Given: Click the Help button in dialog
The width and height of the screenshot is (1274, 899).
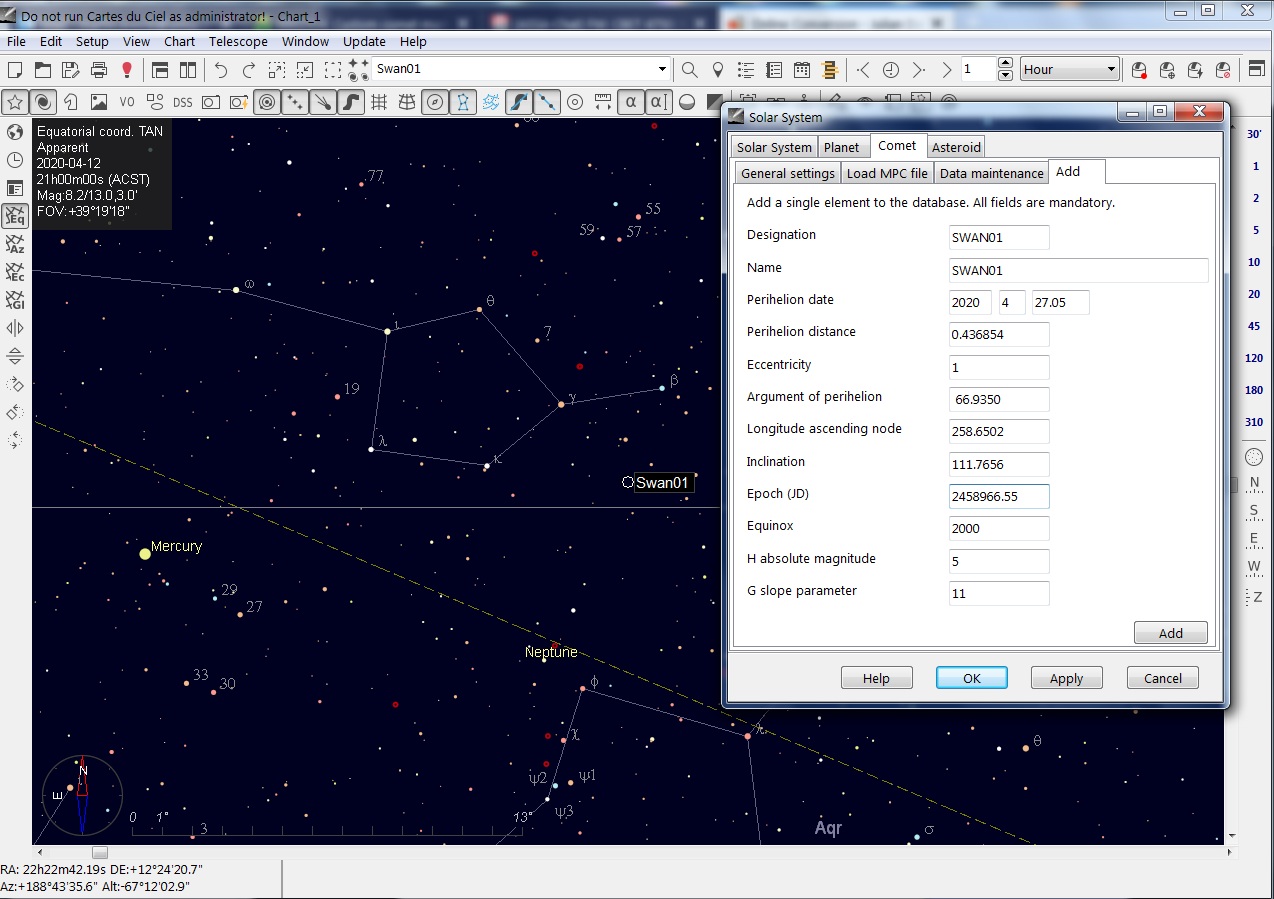Looking at the screenshot, I should tap(876, 678).
